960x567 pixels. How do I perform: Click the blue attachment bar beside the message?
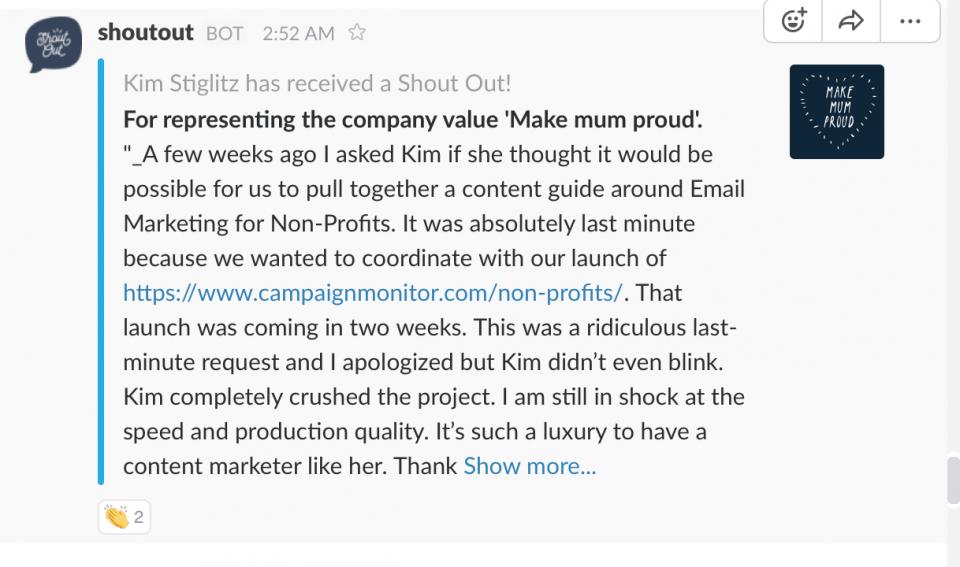(x=101, y=272)
